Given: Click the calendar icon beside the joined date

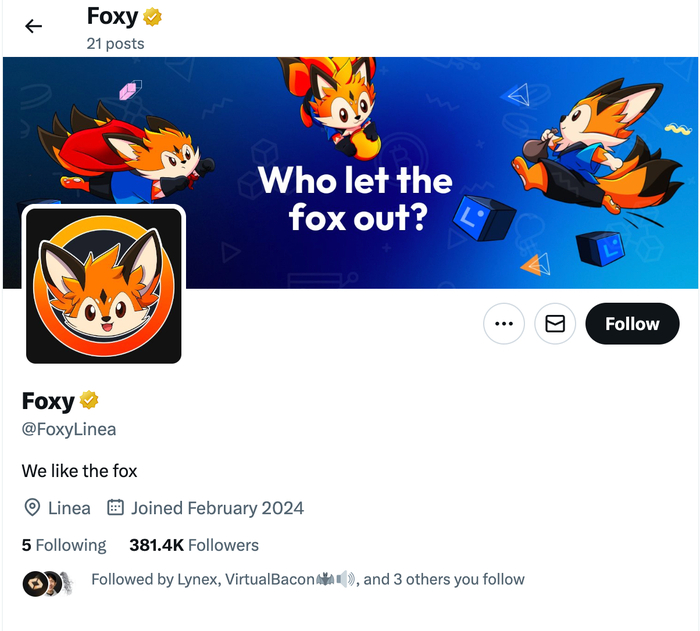Looking at the screenshot, I should (115, 508).
